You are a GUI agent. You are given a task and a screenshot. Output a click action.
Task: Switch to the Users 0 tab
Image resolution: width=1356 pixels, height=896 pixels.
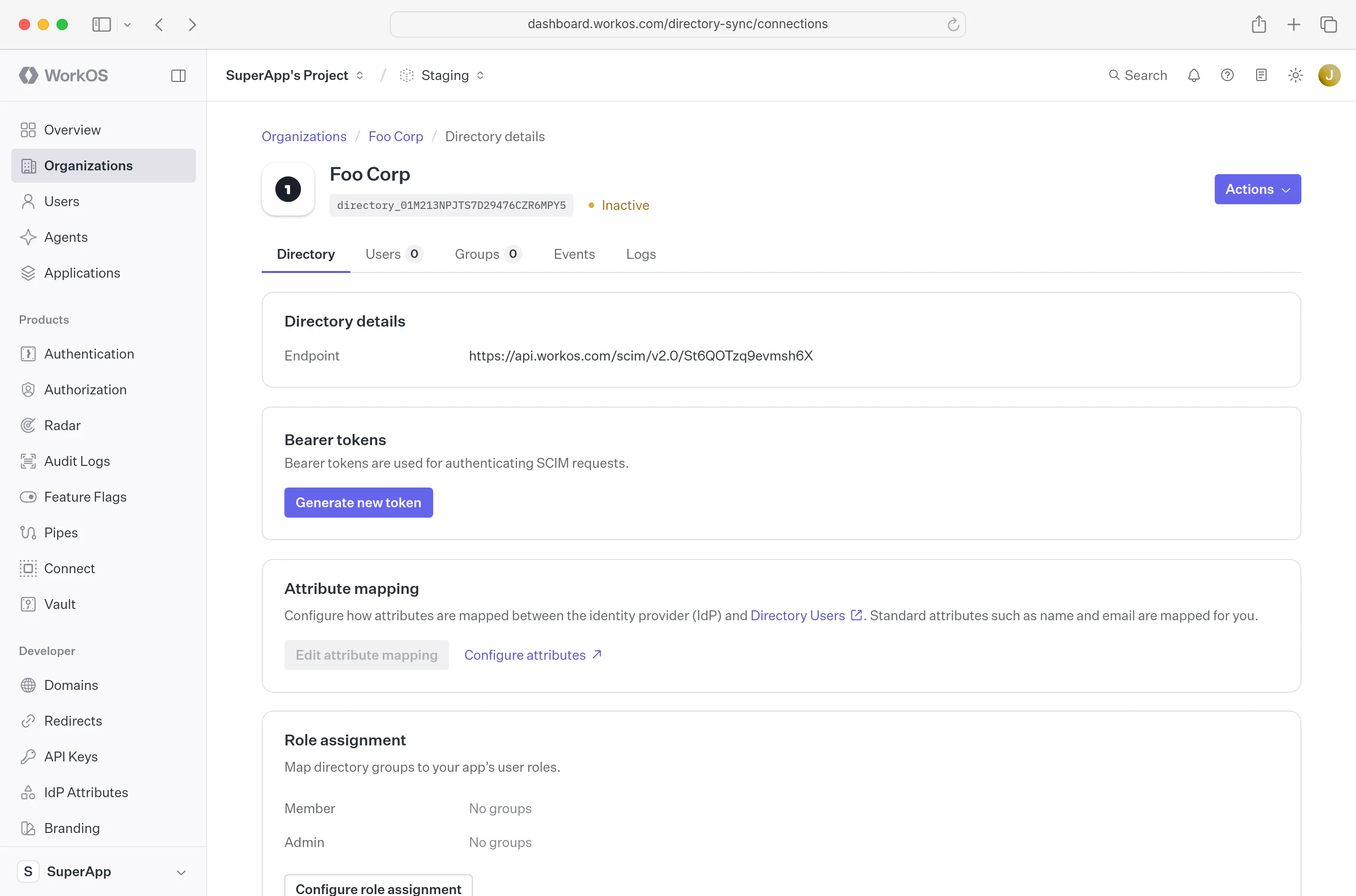(x=394, y=254)
